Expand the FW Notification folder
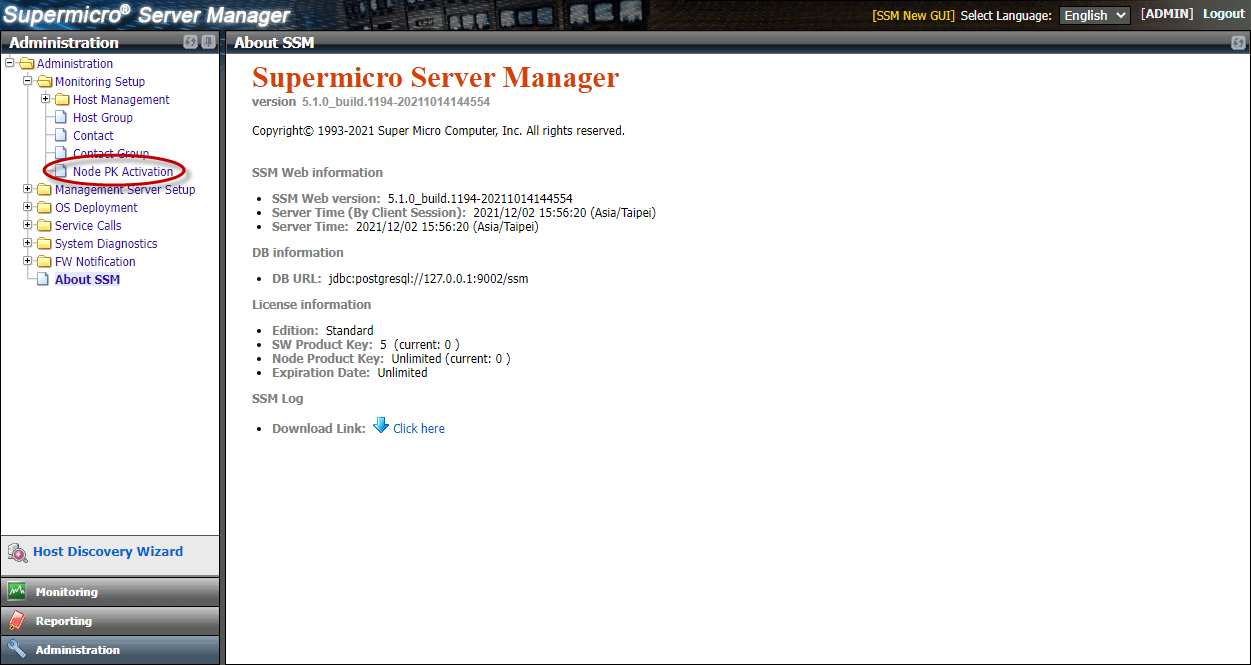Screen dimensions: 1251x665 point(28,261)
